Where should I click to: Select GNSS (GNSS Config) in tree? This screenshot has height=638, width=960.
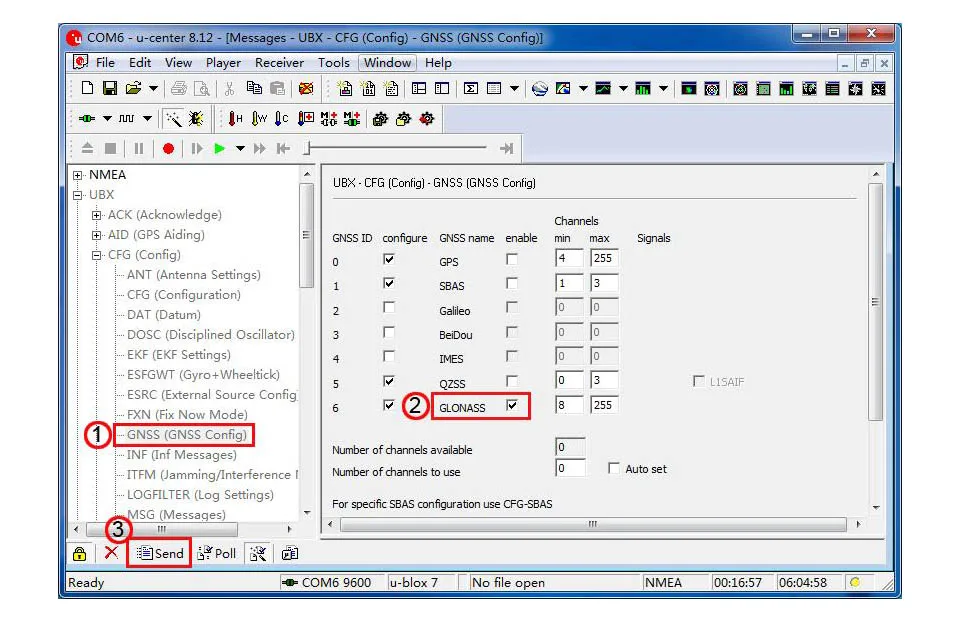pos(187,435)
